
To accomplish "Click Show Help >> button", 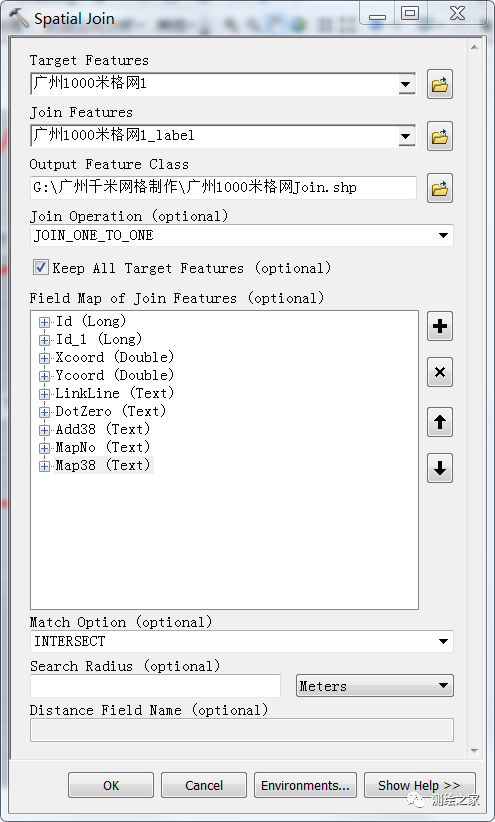I will pos(419,785).
